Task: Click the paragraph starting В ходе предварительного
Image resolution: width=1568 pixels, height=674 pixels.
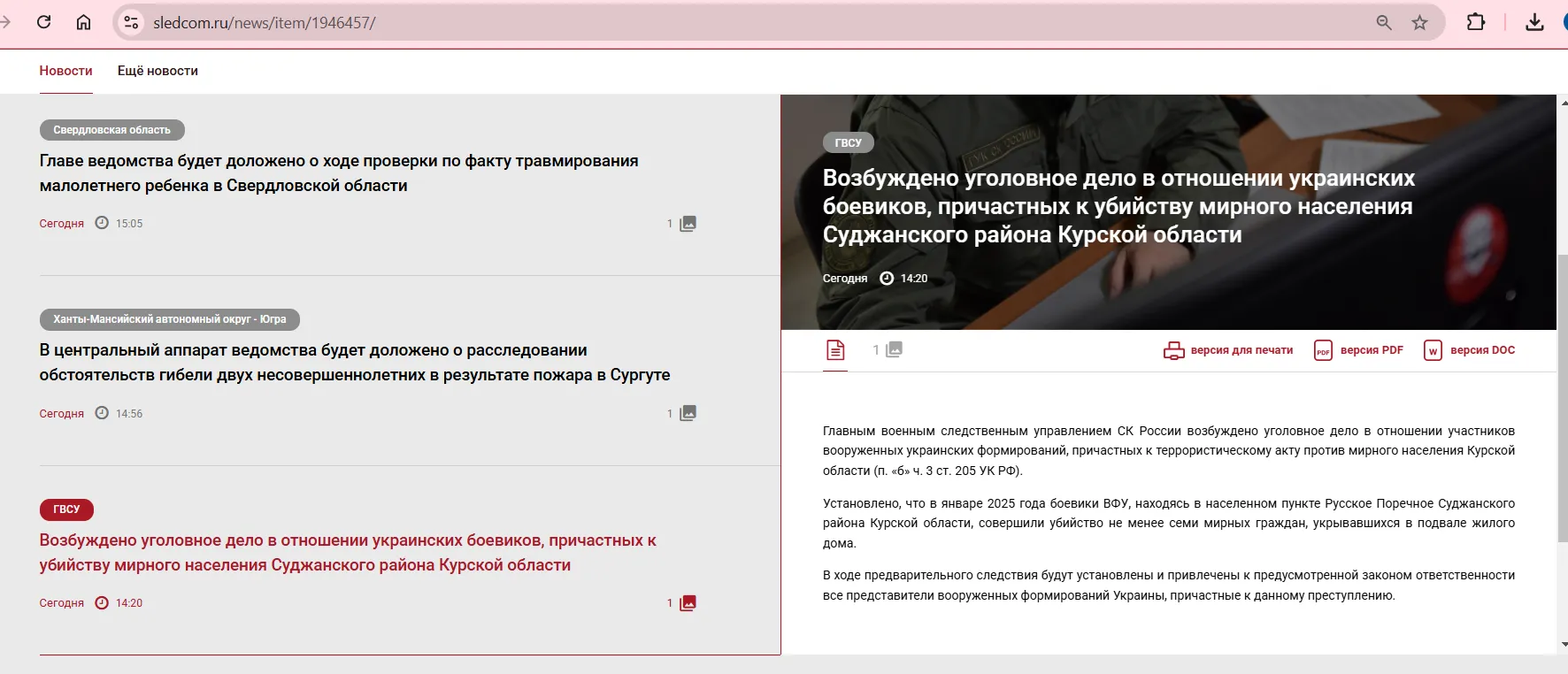Action: [1169, 585]
